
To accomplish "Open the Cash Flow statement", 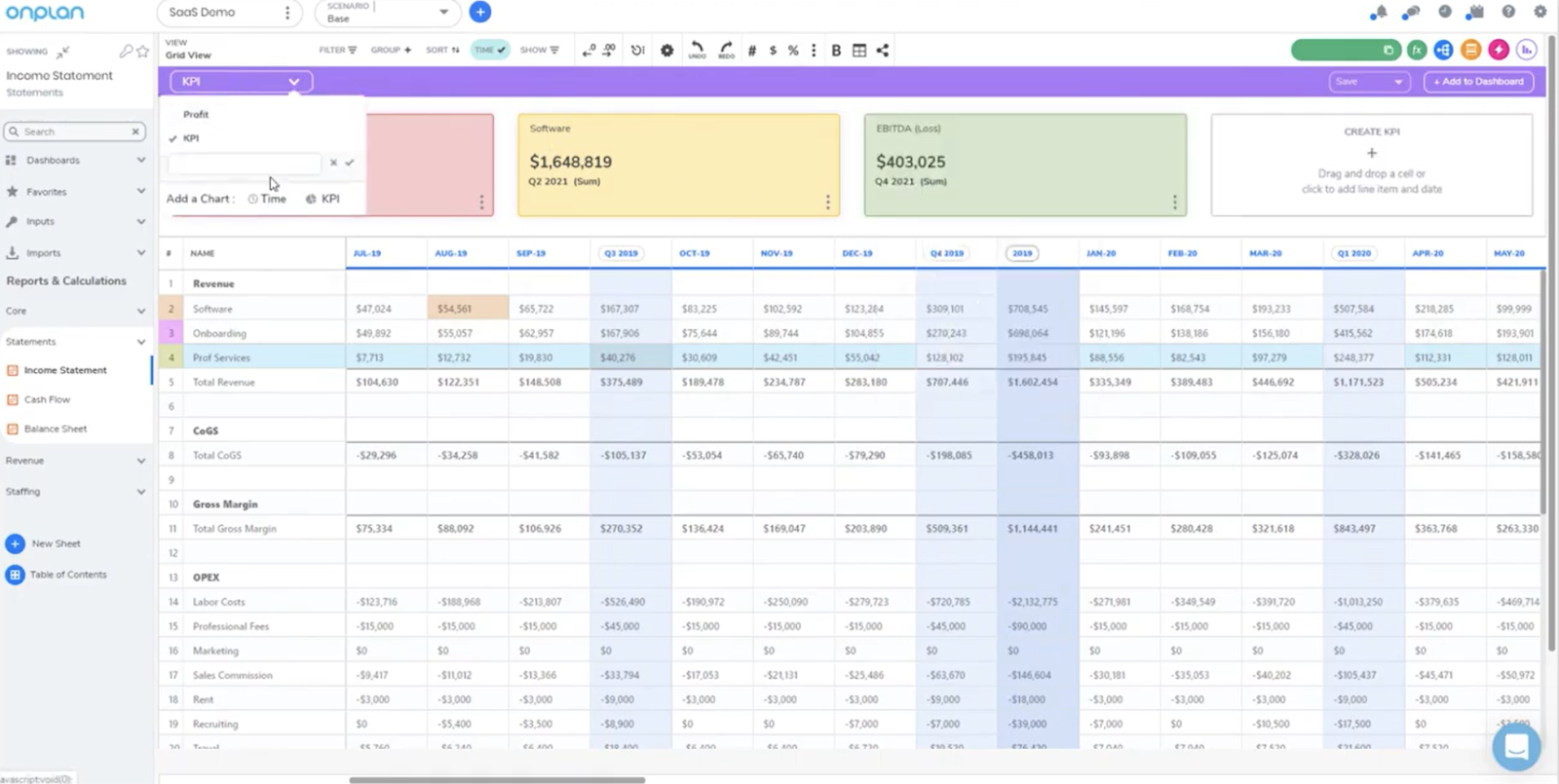I will [47, 399].
